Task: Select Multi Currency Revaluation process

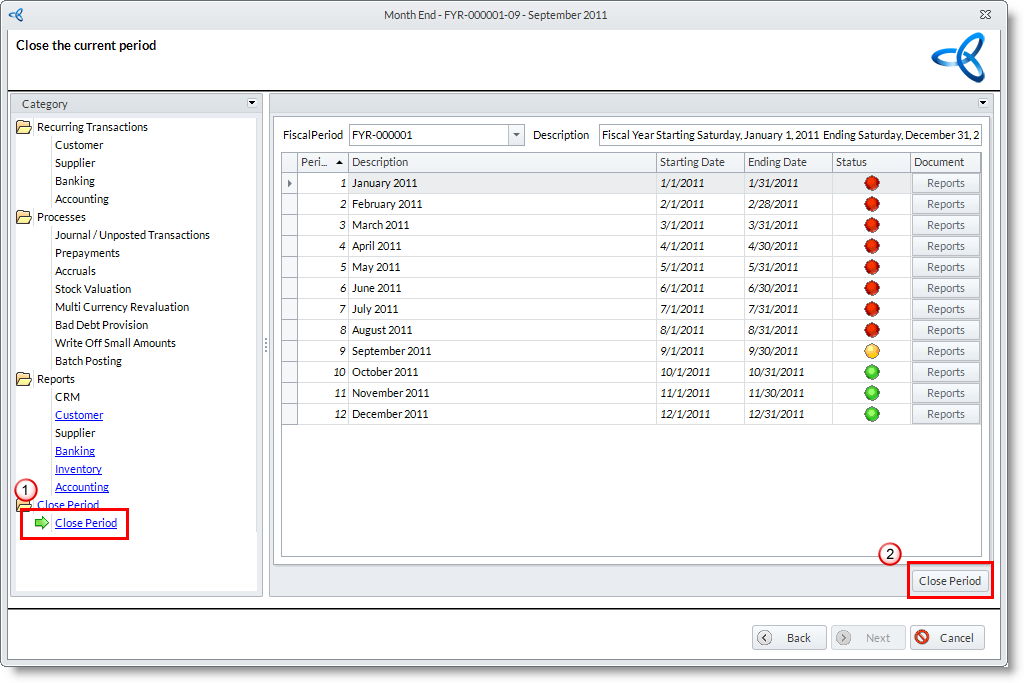Action: (x=122, y=307)
